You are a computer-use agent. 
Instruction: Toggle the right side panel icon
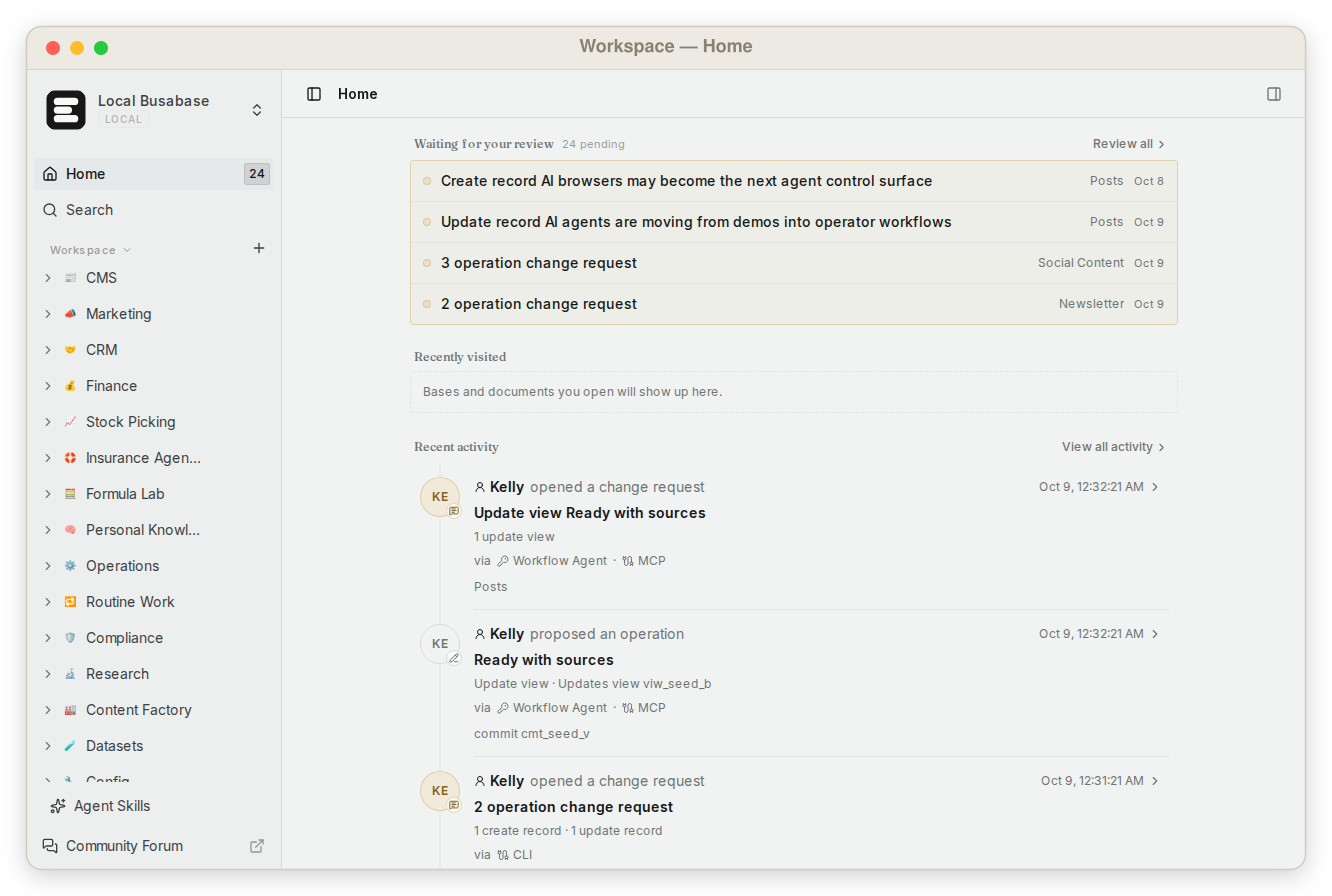[x=1274, y=94]
